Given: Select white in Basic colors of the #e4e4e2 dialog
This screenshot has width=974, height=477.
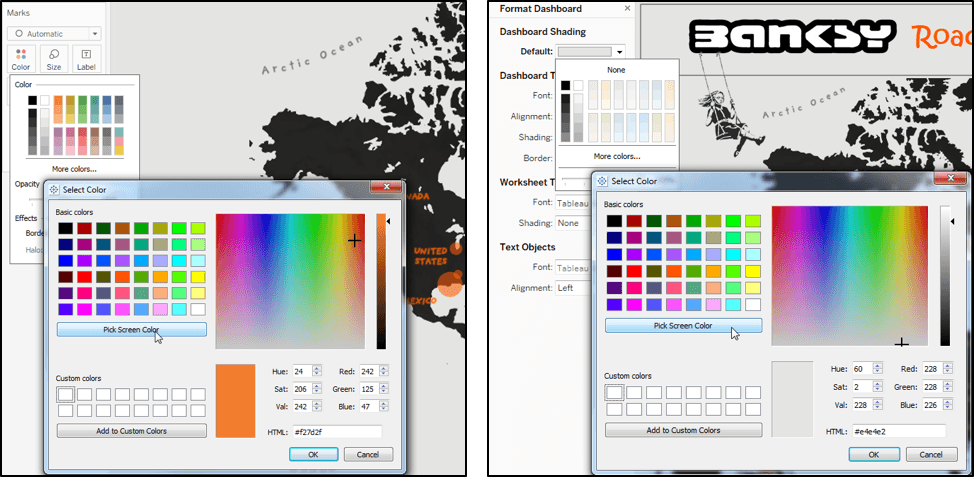Looking at the screenshot, I should pyautogui.click(x=753, y=304).
